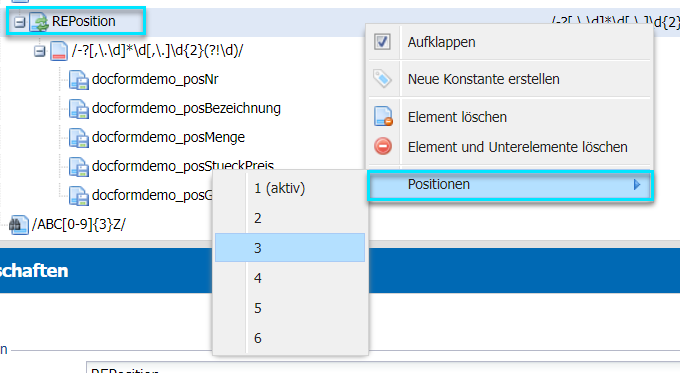Click the tag icon for Neue Konstante erstellen

click(382, 79)
